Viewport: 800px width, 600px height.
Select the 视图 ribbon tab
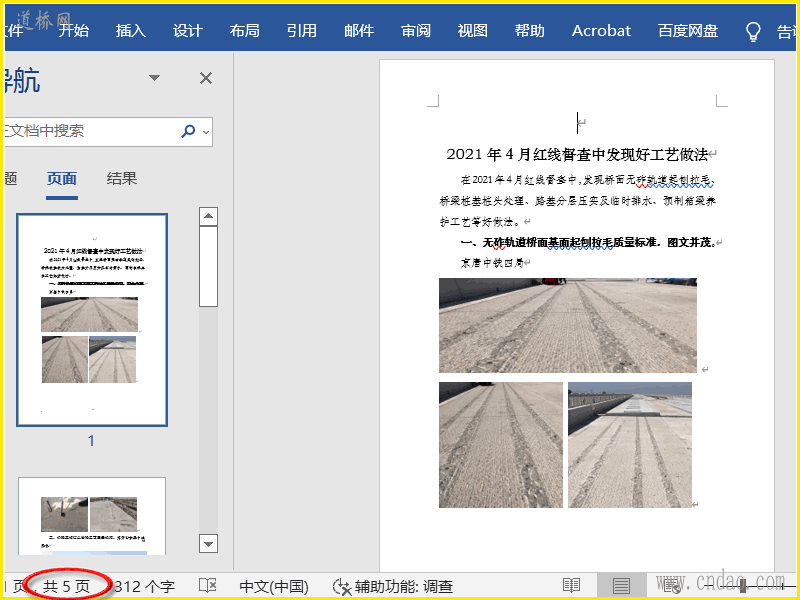472,31
